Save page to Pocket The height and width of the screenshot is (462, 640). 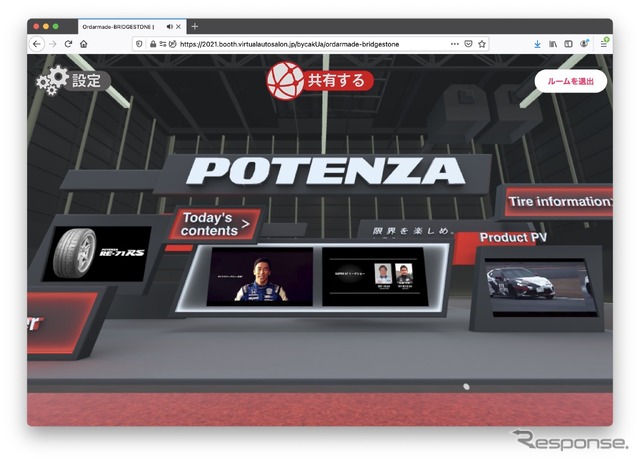pyautogui.click(x=469, y=44)
